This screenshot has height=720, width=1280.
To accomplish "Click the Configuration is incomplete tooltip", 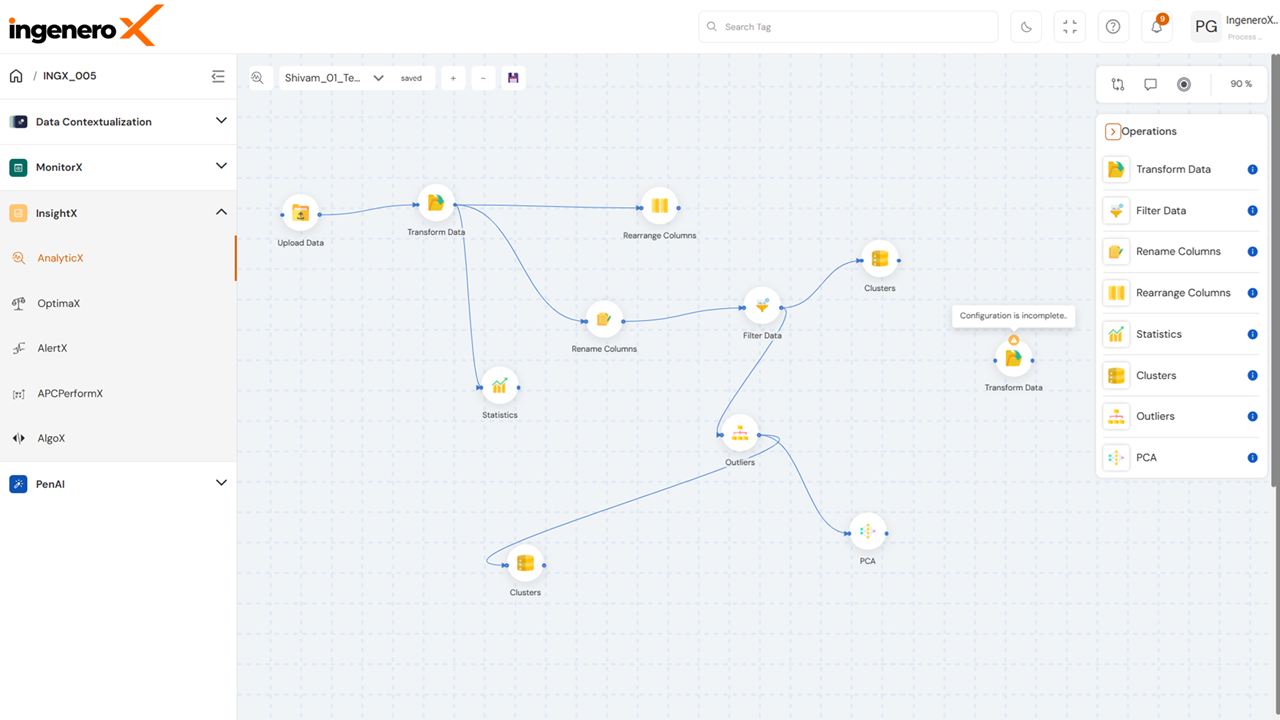I will point(1013,316).
